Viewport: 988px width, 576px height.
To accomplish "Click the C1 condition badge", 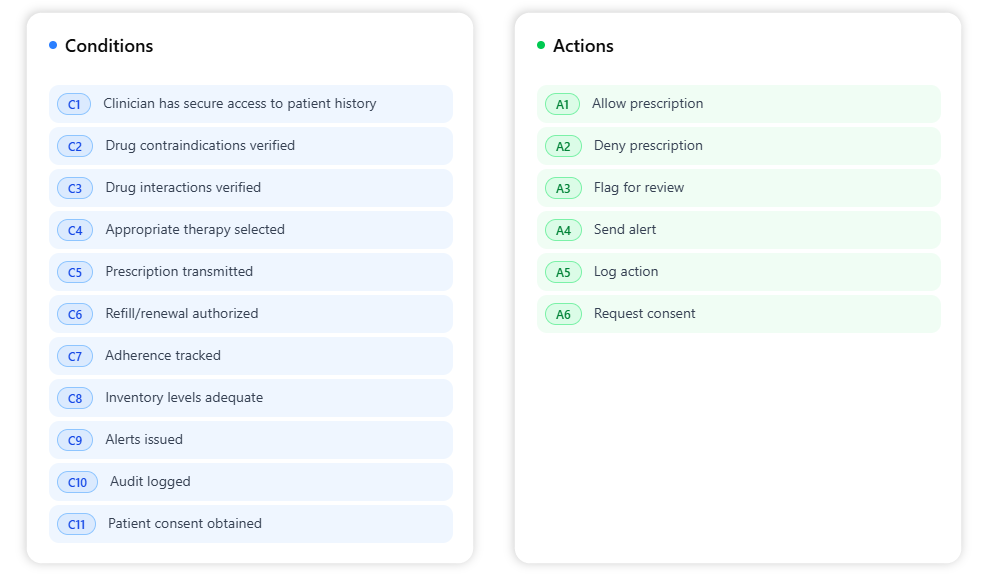I will [74, 104].
